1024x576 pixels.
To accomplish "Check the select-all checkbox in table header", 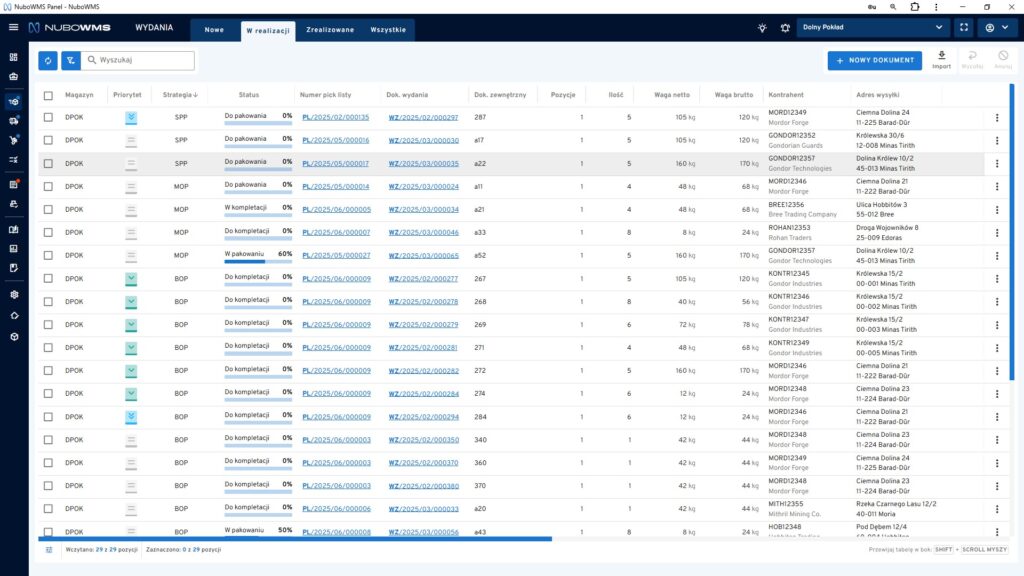I will click(x=48, y=95).
